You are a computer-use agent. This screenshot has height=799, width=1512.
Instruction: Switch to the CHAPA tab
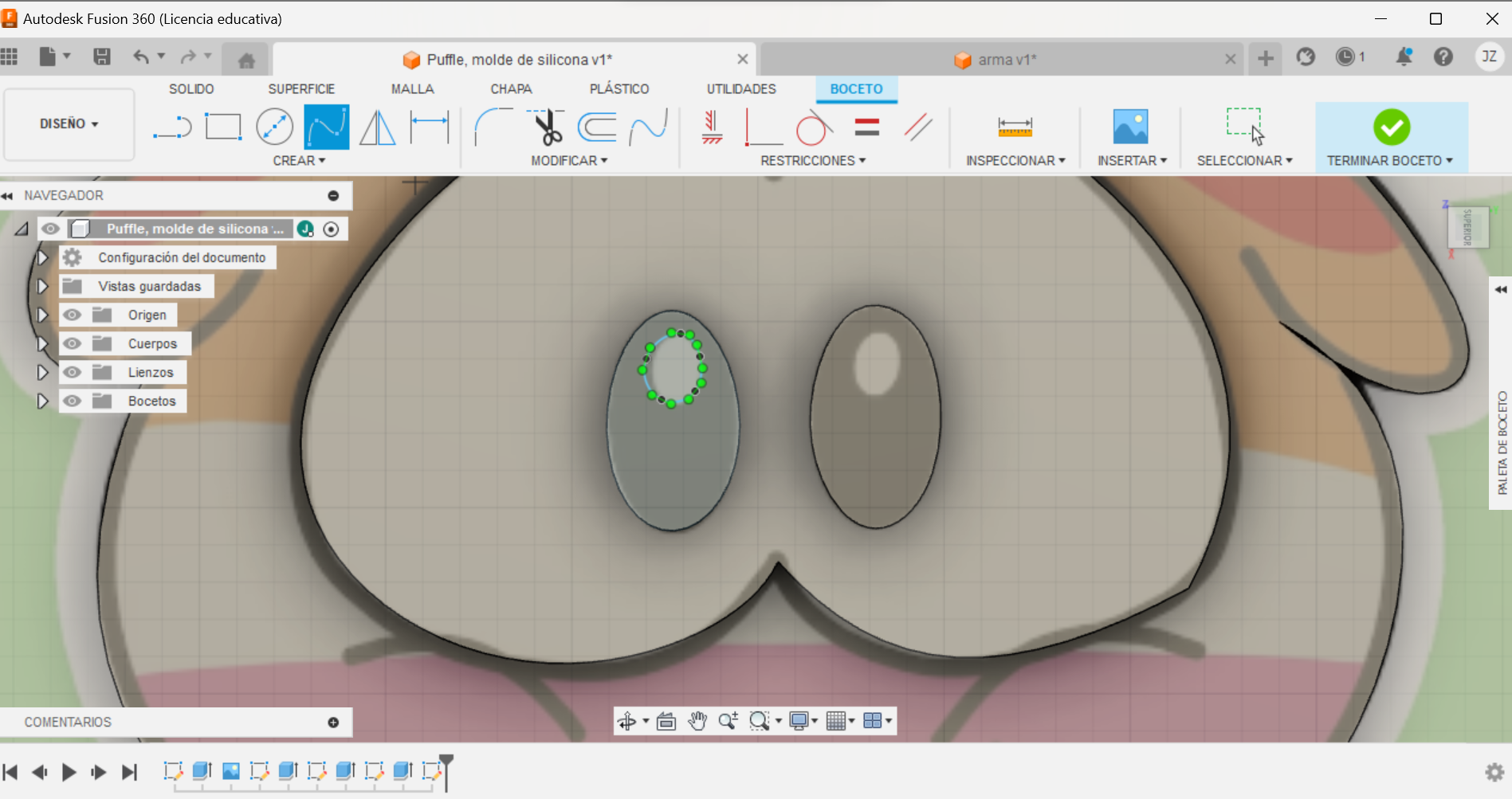[x=511, y=89]
